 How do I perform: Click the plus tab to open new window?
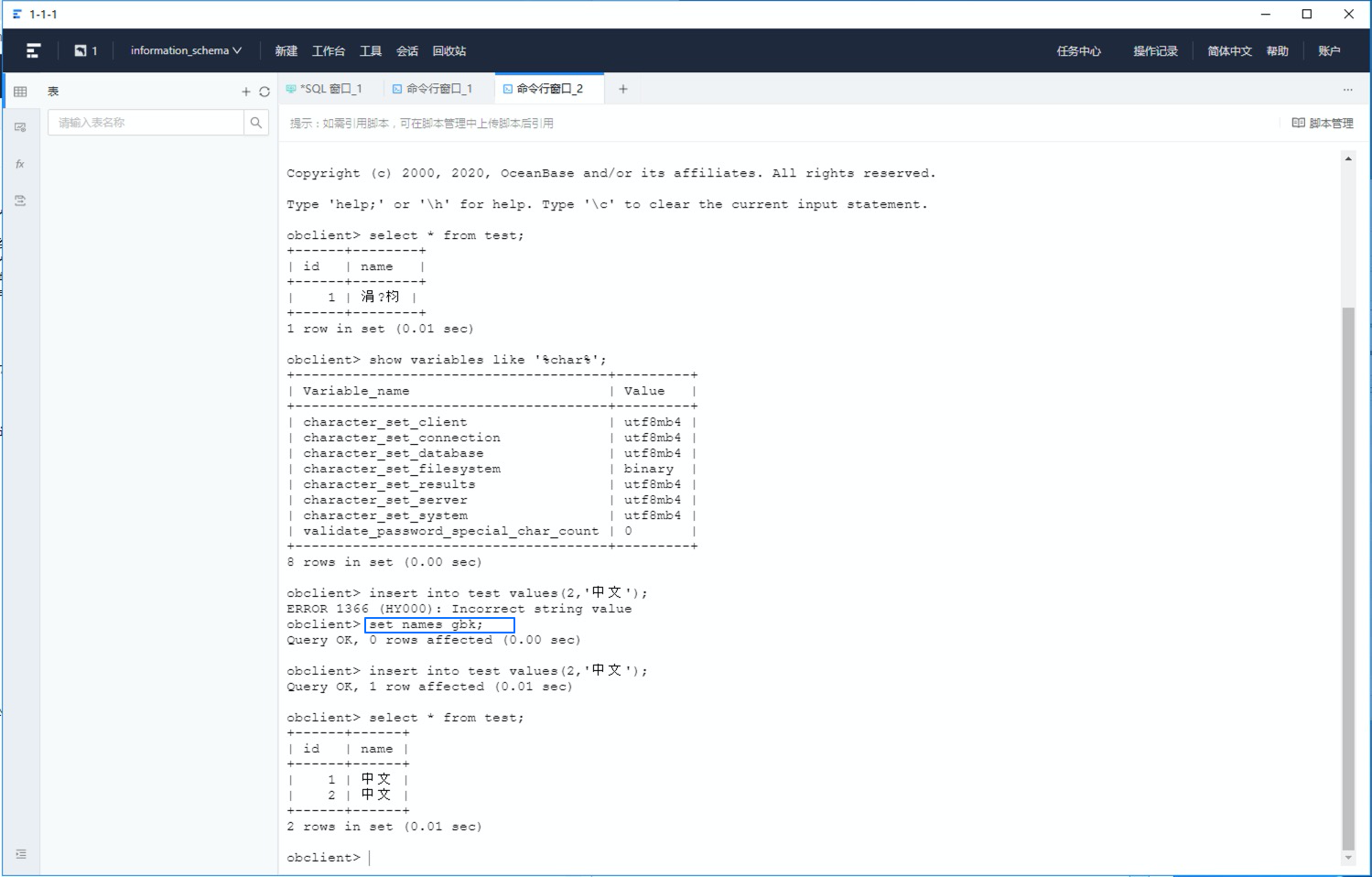tap(623, 88)
